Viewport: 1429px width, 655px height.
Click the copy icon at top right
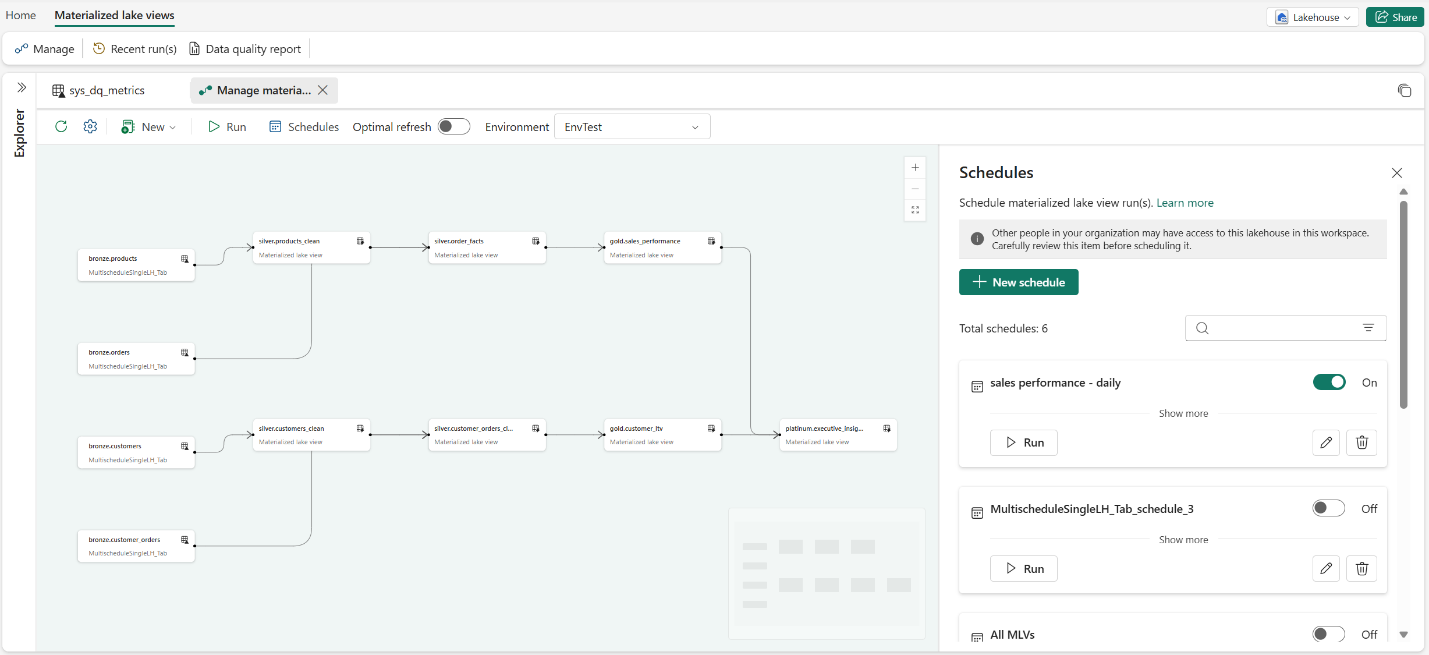coord(1404,90)
